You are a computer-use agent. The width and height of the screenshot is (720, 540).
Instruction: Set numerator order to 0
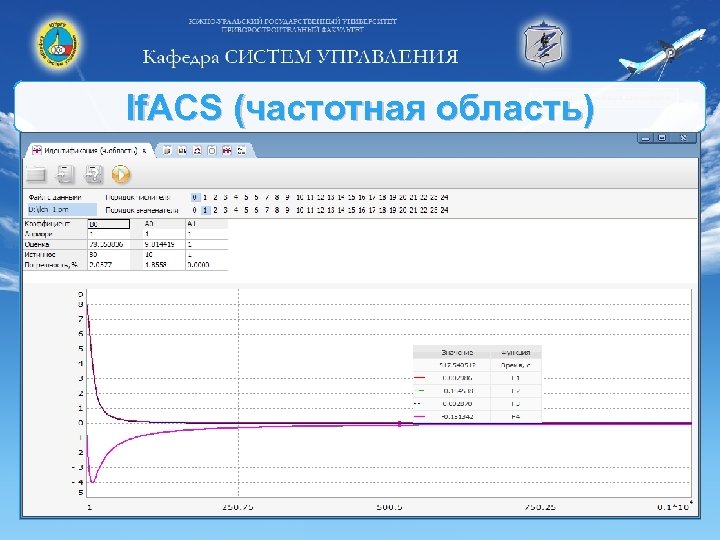[x=195, y=197]
